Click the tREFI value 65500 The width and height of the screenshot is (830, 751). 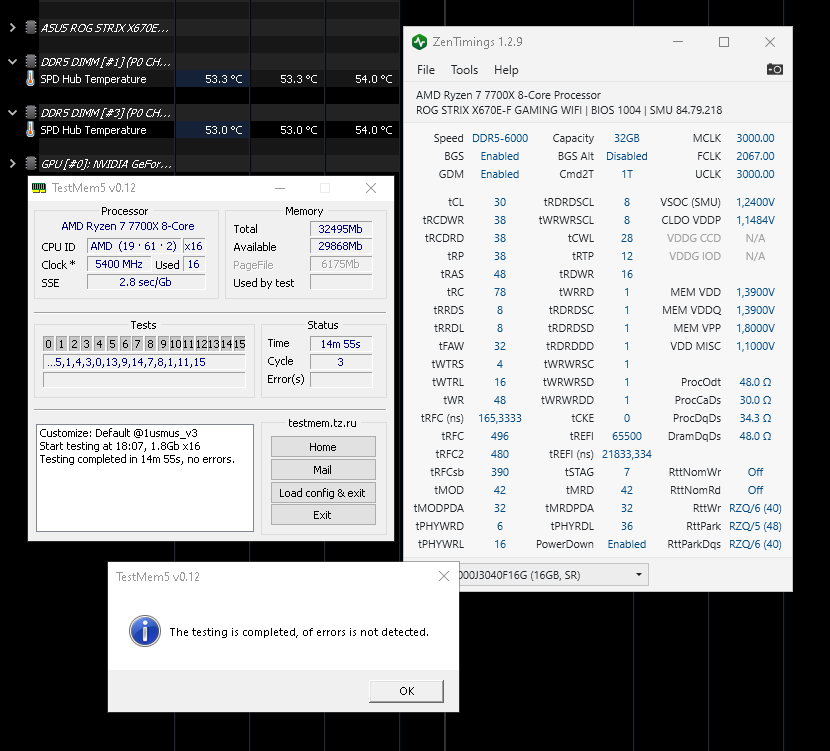(627, 436)
